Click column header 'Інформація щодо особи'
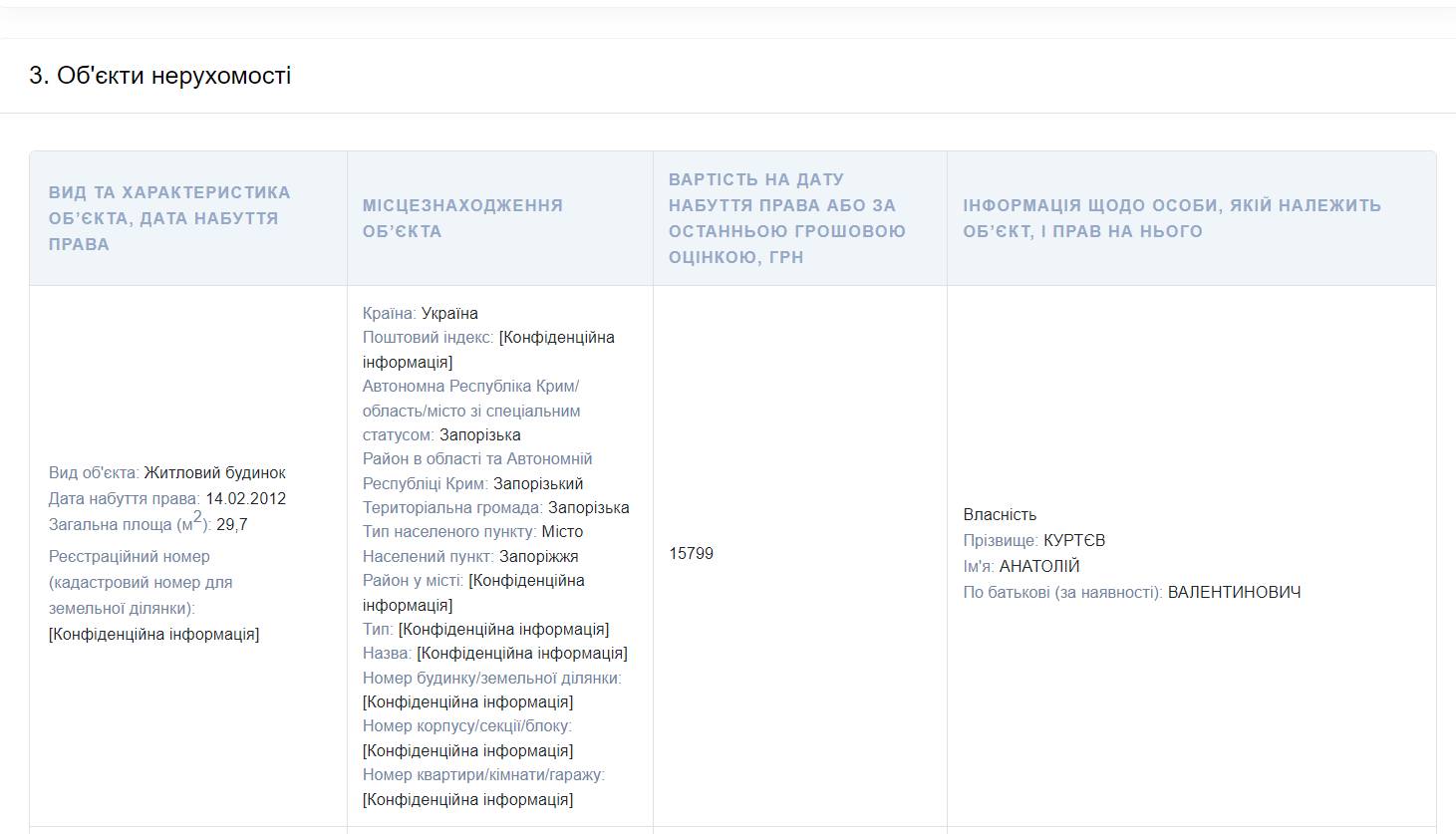This screenshot has height=834, width=1456. (1172, 218)
